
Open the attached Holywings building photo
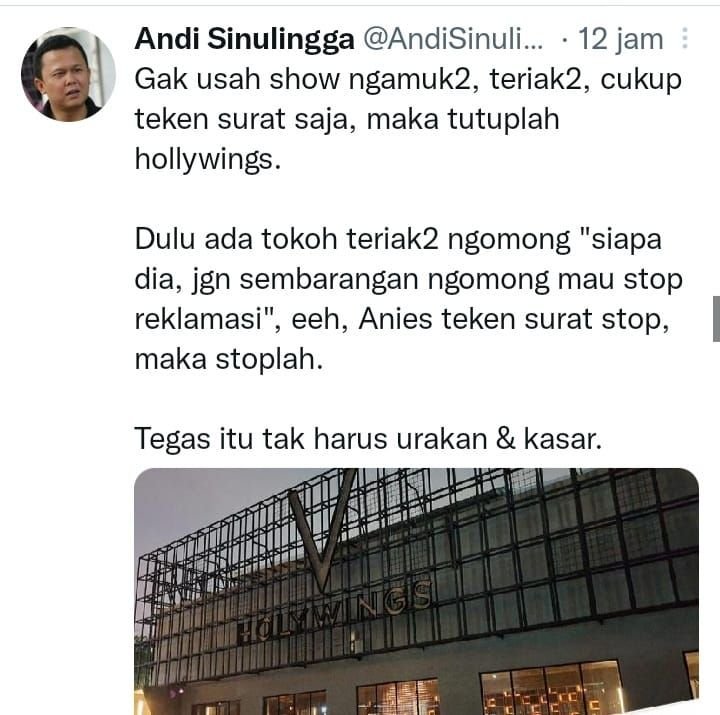click(x=416, y=591)
